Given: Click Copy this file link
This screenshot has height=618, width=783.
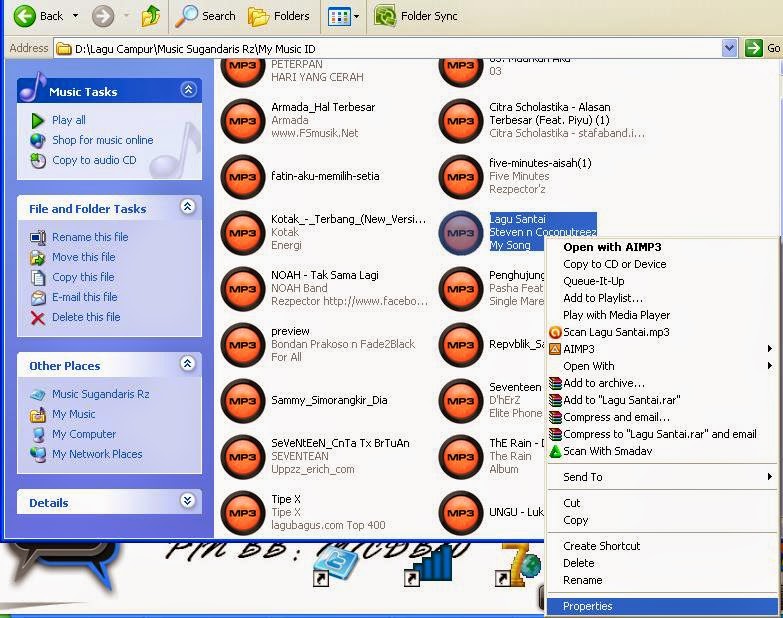Looking at the screenshot, I should pyautogui.click(x=83, y=277).
